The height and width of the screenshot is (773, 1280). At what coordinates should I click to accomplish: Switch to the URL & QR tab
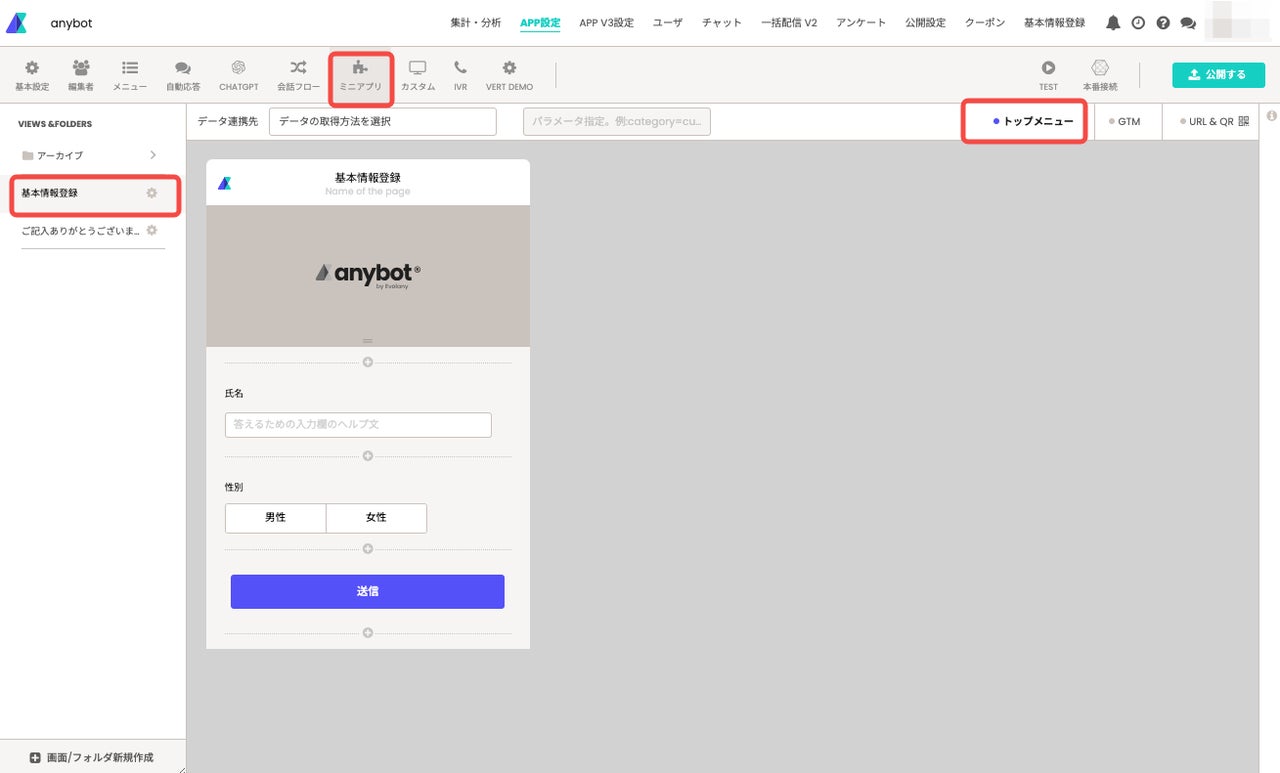tap(1211, 121)
